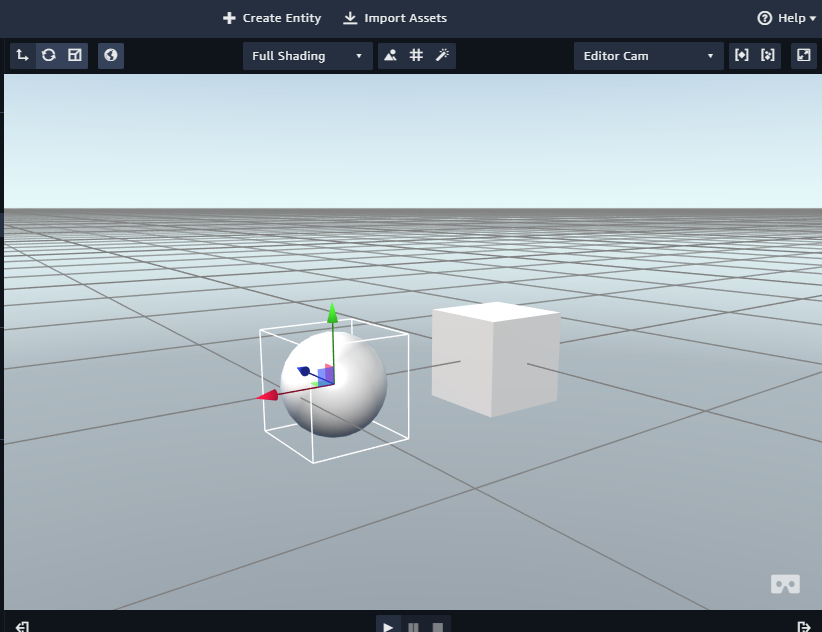This screenshot has width=822, height=632.
Task: Toggle world/local coordinate globe icon
Action: tap(111, 55)
